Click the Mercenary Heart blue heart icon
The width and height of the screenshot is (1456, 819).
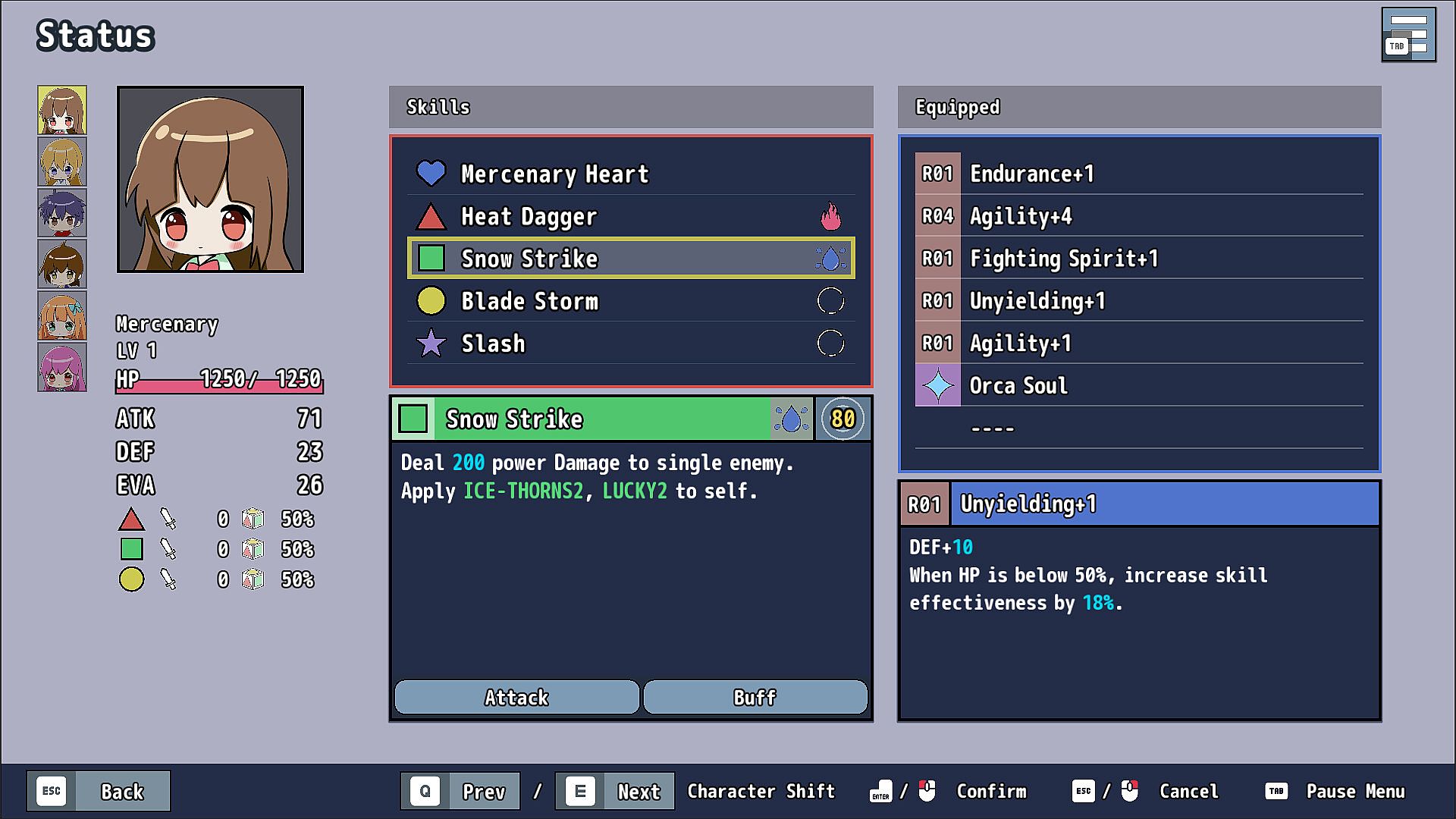click(431, 174)
